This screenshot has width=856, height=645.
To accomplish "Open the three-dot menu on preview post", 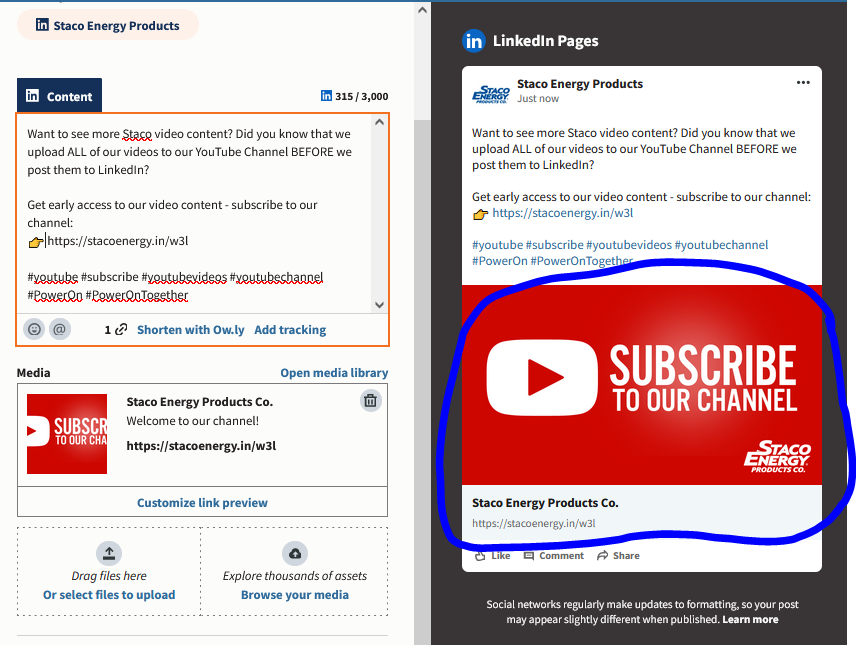I will [803, 82].
